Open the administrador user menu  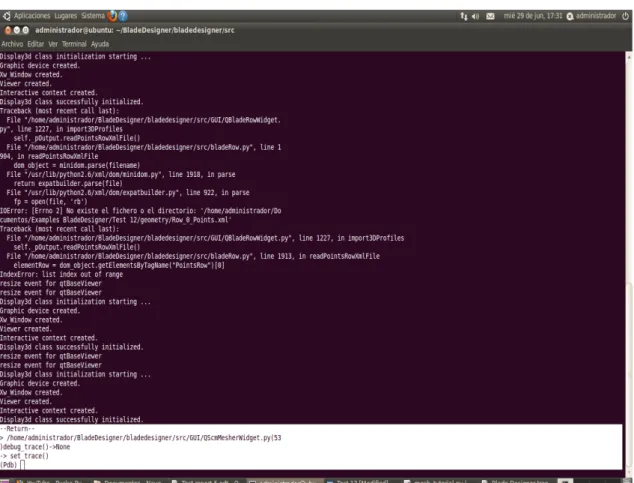[591, 16]
